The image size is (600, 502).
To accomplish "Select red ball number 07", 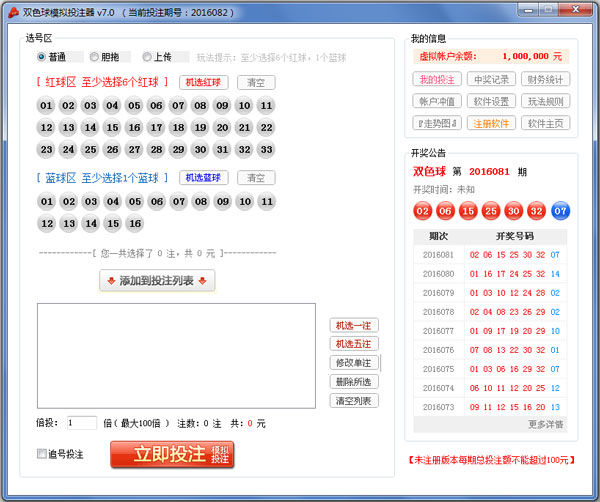I will point(178,106).
